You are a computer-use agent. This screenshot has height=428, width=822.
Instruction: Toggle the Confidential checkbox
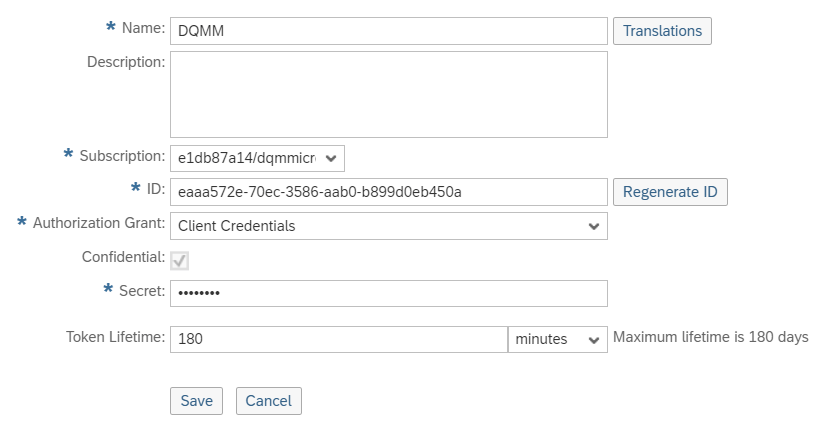[x=179, y=261]
